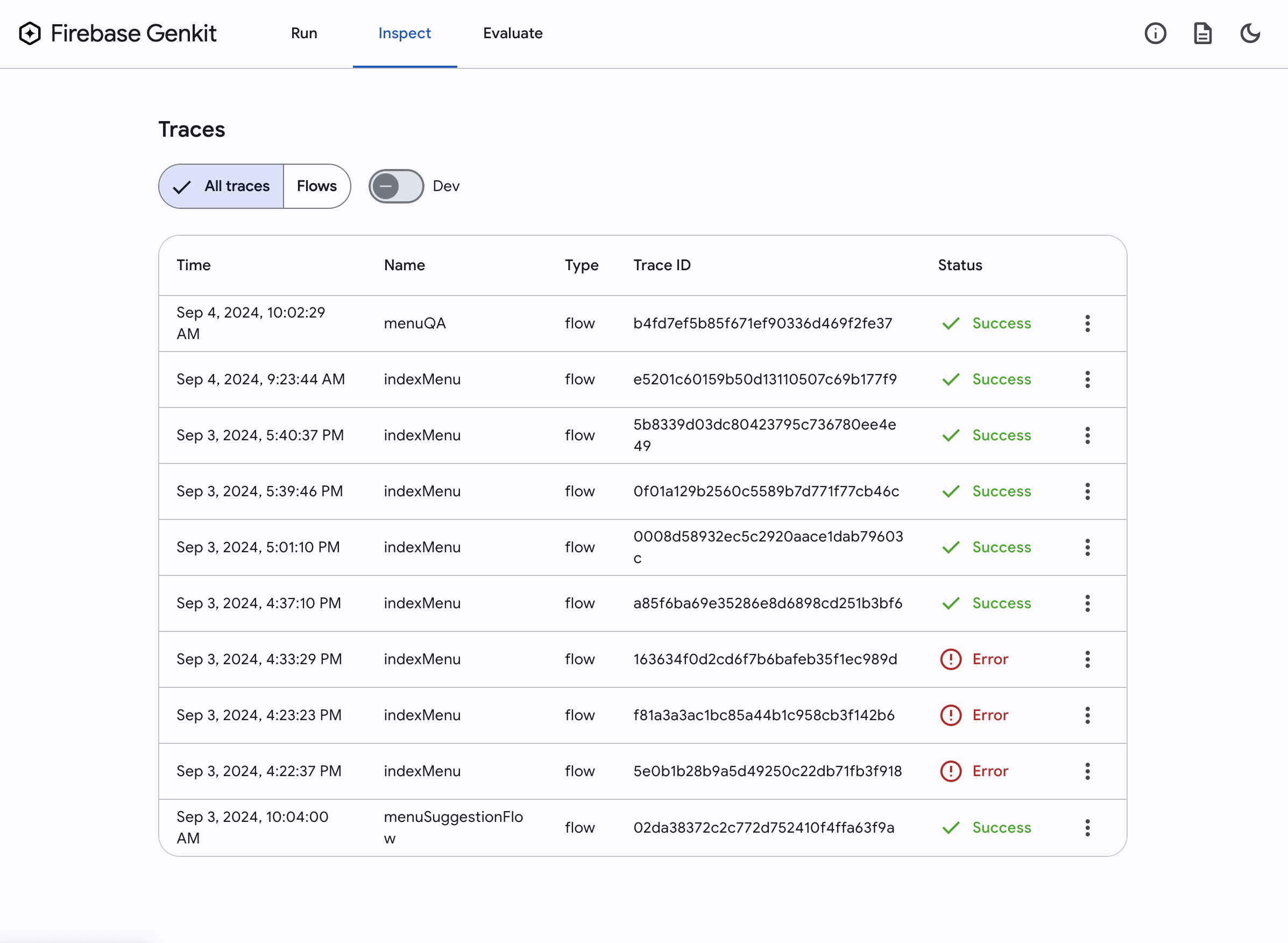
Task: Click the Trace ID column header
Action: [662, 265]
